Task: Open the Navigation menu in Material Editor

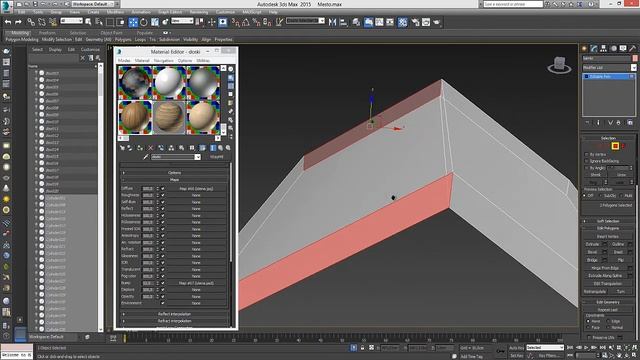Action: tap(163, 60)
